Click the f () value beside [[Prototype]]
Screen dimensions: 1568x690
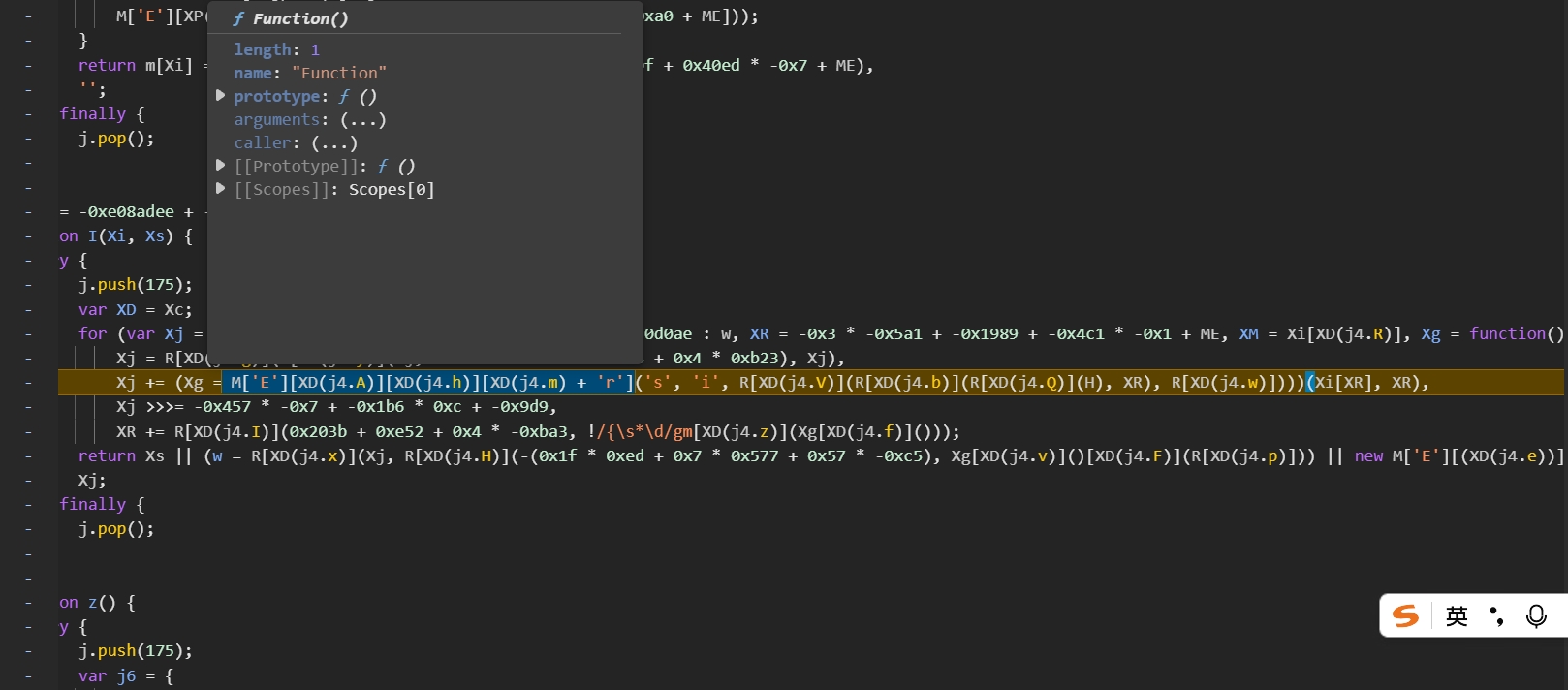[396, 166]
